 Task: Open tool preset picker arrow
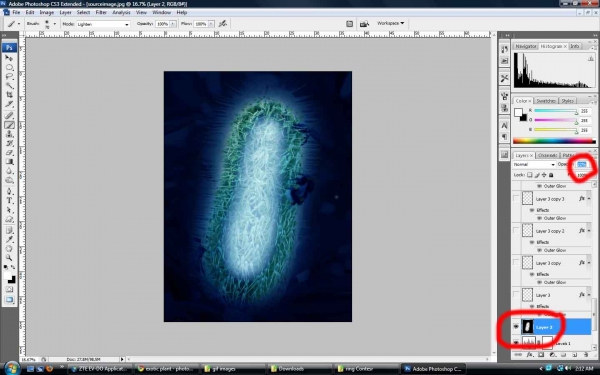(19, 24)
